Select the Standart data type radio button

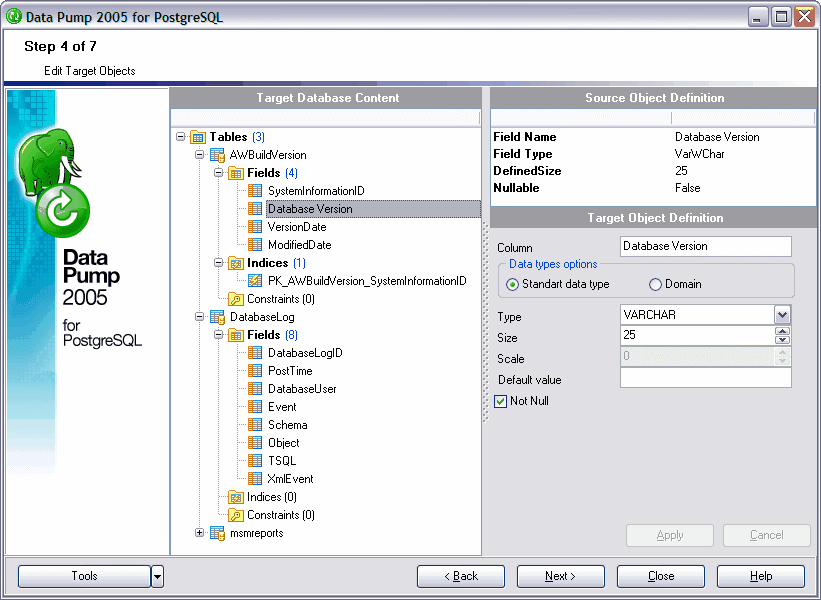(513, 284)
